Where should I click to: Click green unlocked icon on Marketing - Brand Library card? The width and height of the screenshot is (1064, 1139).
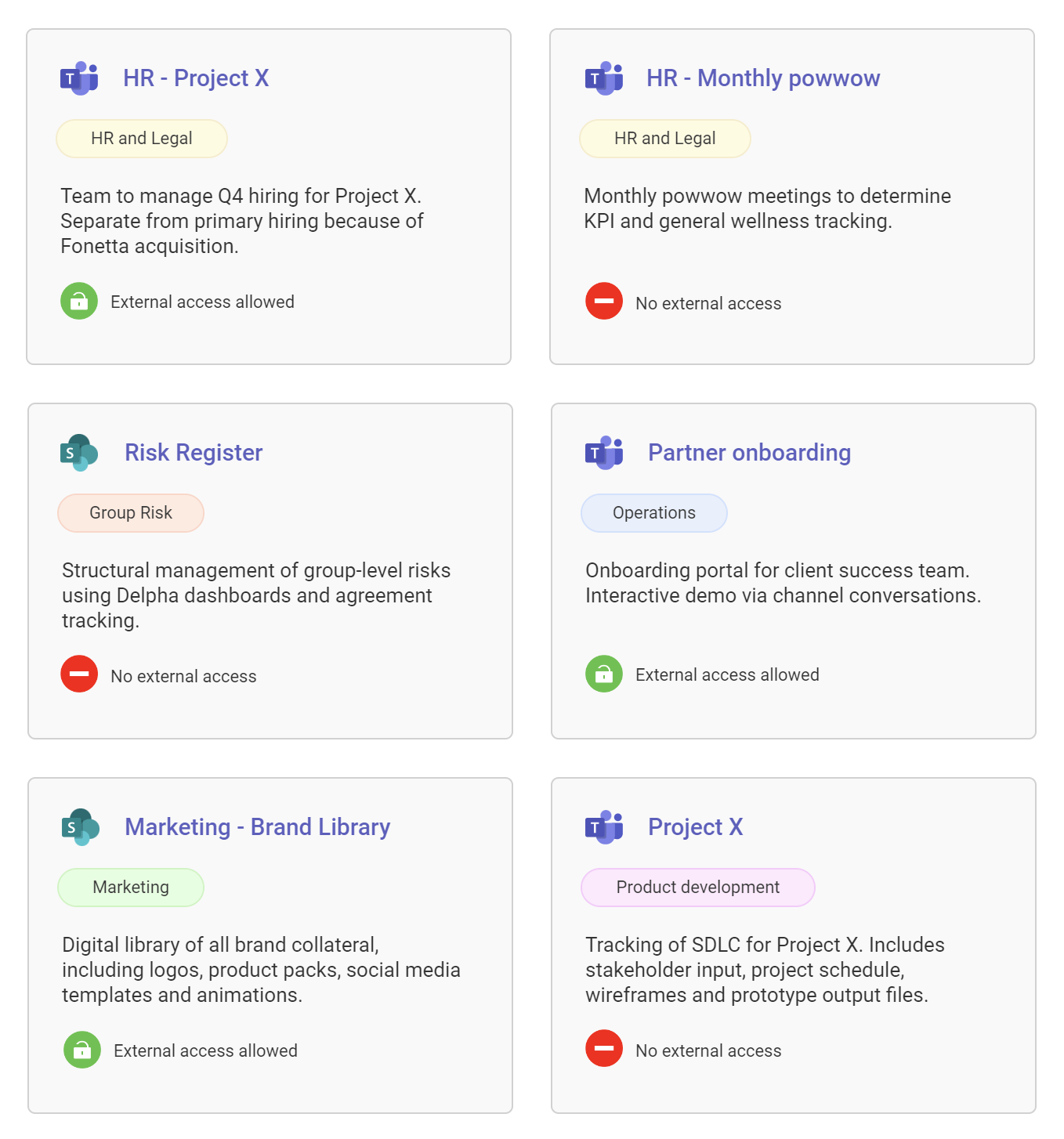click(x=82, y=1050)
